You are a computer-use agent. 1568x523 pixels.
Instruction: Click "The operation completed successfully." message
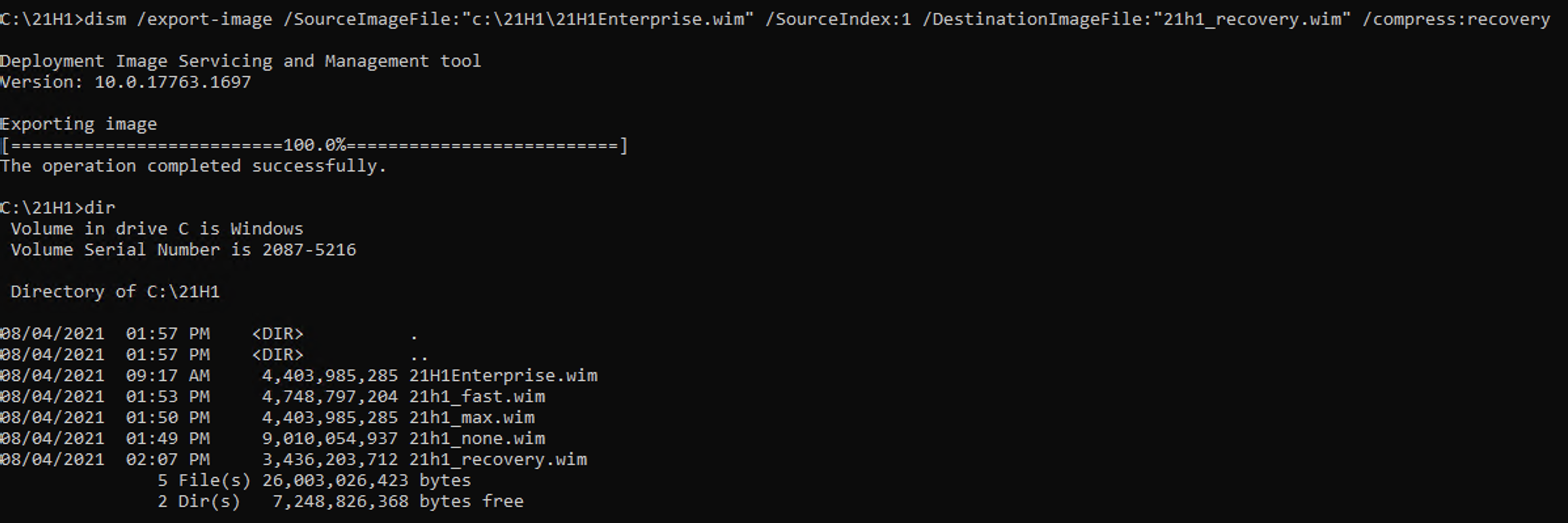pos(193,166)
